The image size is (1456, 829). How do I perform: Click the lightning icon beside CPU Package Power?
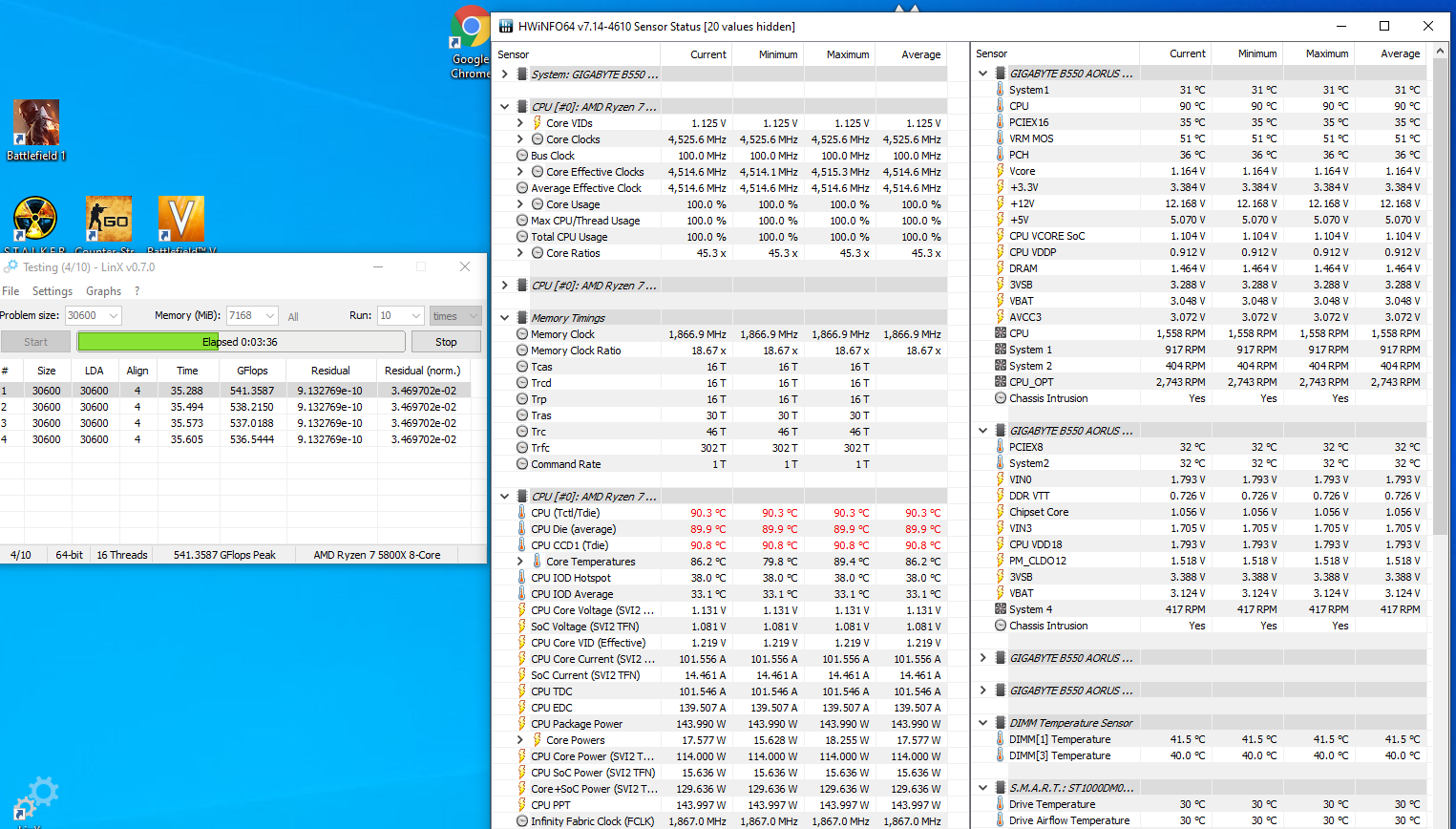point(521,724)
